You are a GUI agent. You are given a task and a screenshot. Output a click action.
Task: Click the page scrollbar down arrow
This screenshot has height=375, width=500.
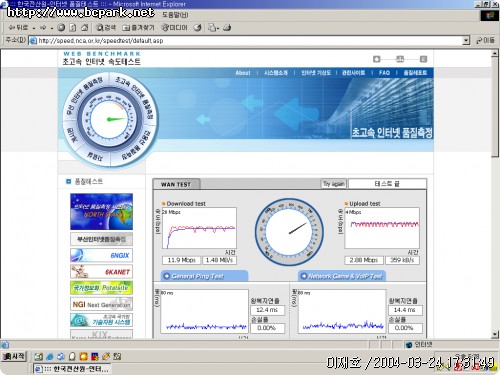click(495, 335)
